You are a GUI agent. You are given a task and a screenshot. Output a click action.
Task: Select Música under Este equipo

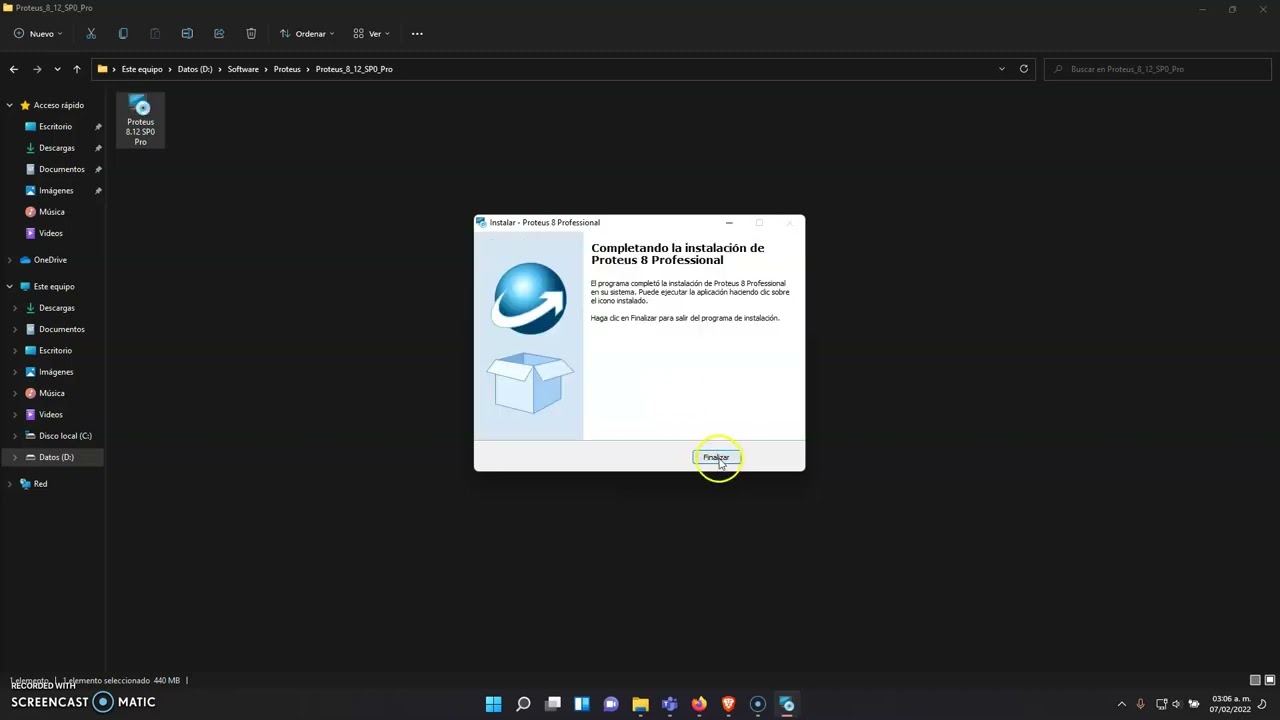[51, 393]
